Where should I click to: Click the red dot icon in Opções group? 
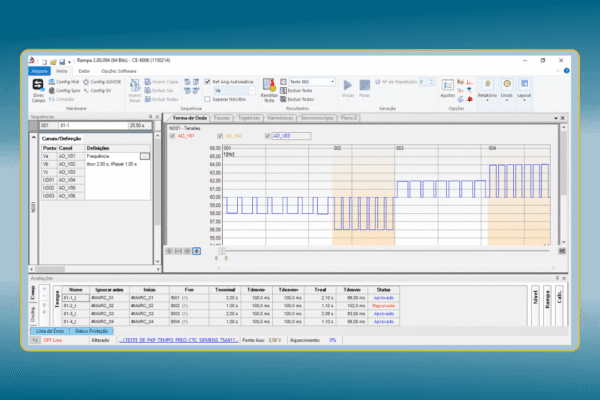tap(470, 99)
